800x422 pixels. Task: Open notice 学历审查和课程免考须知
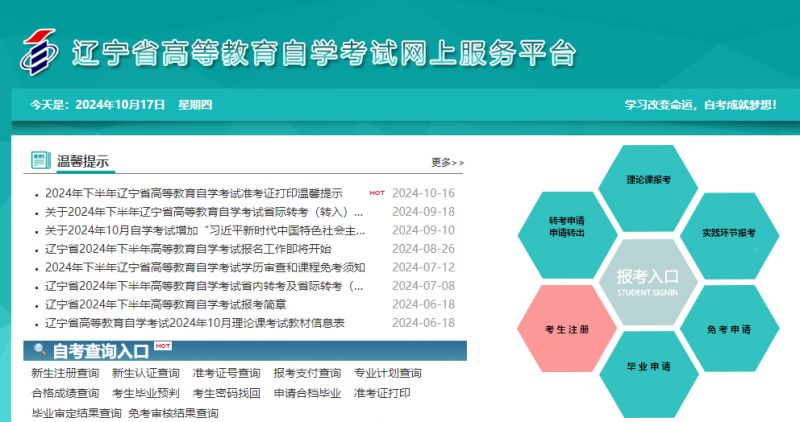[205, 267]
